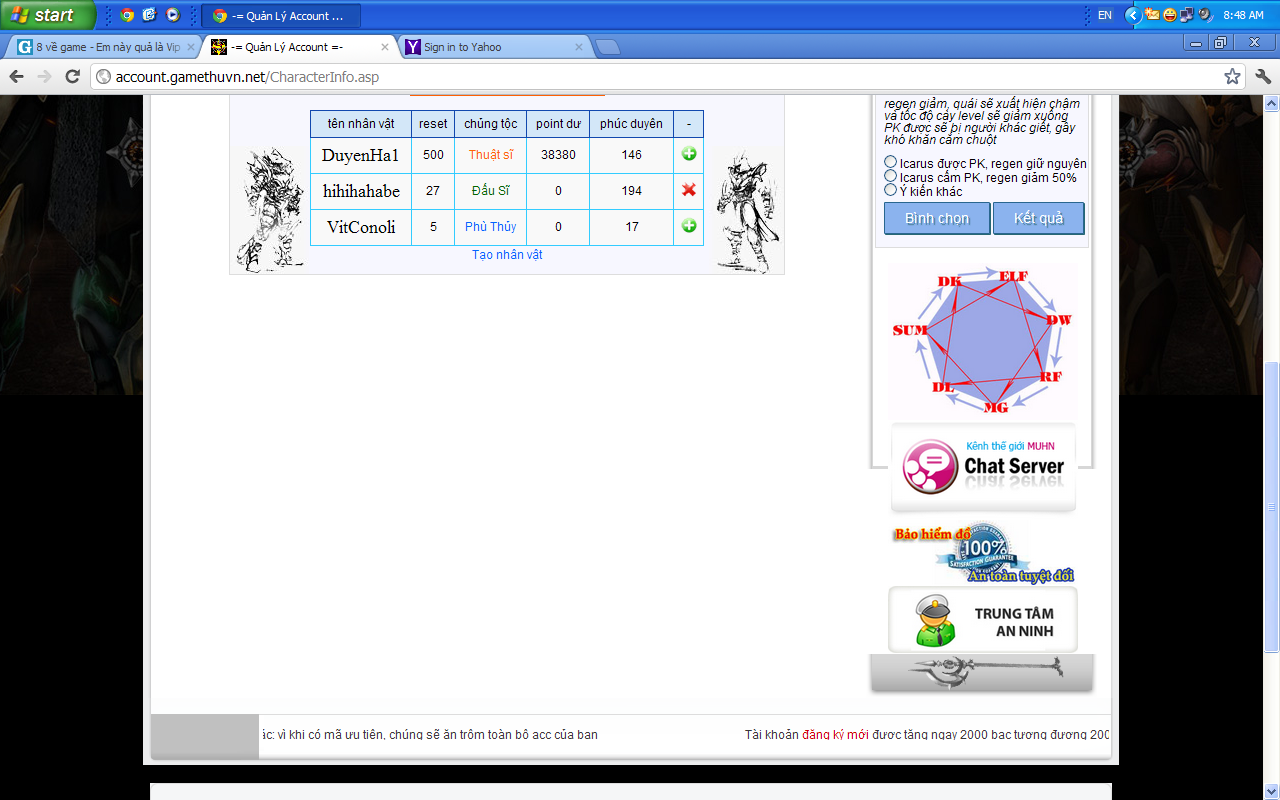Open the Chat Server banner
1280x800 pixels.
click(x=983, y=467)
